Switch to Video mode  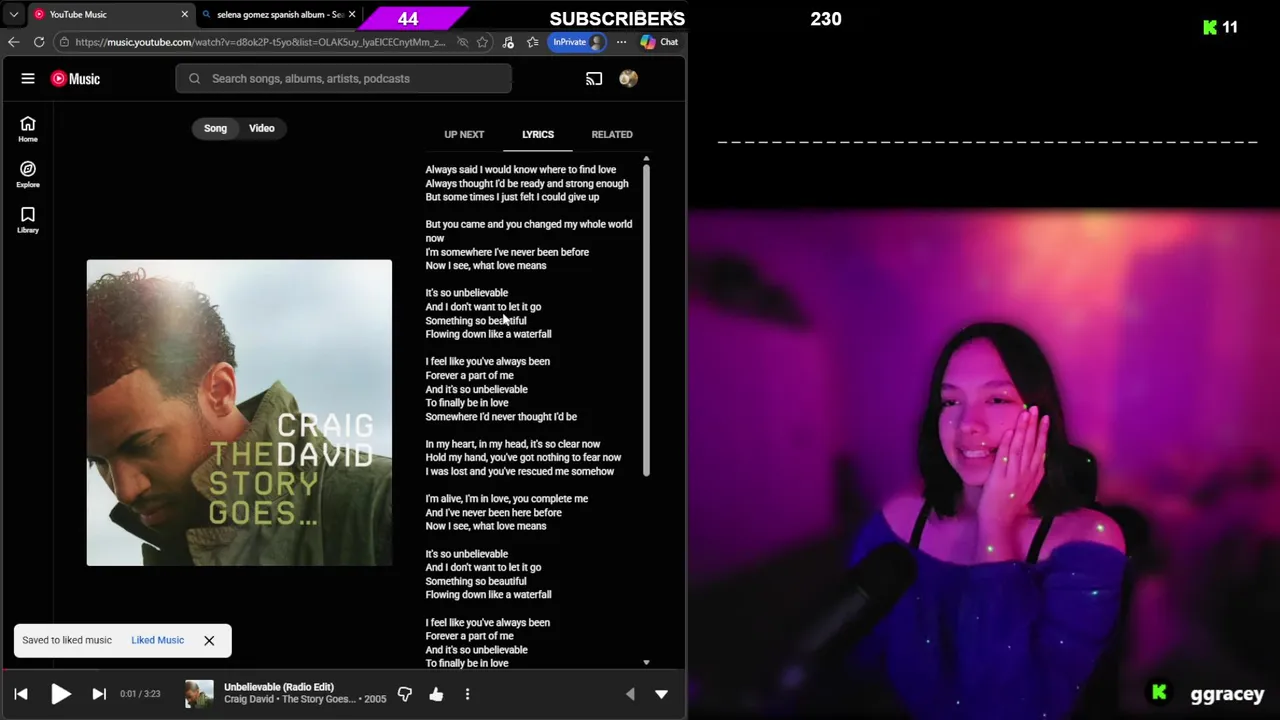tap(262, 128)
